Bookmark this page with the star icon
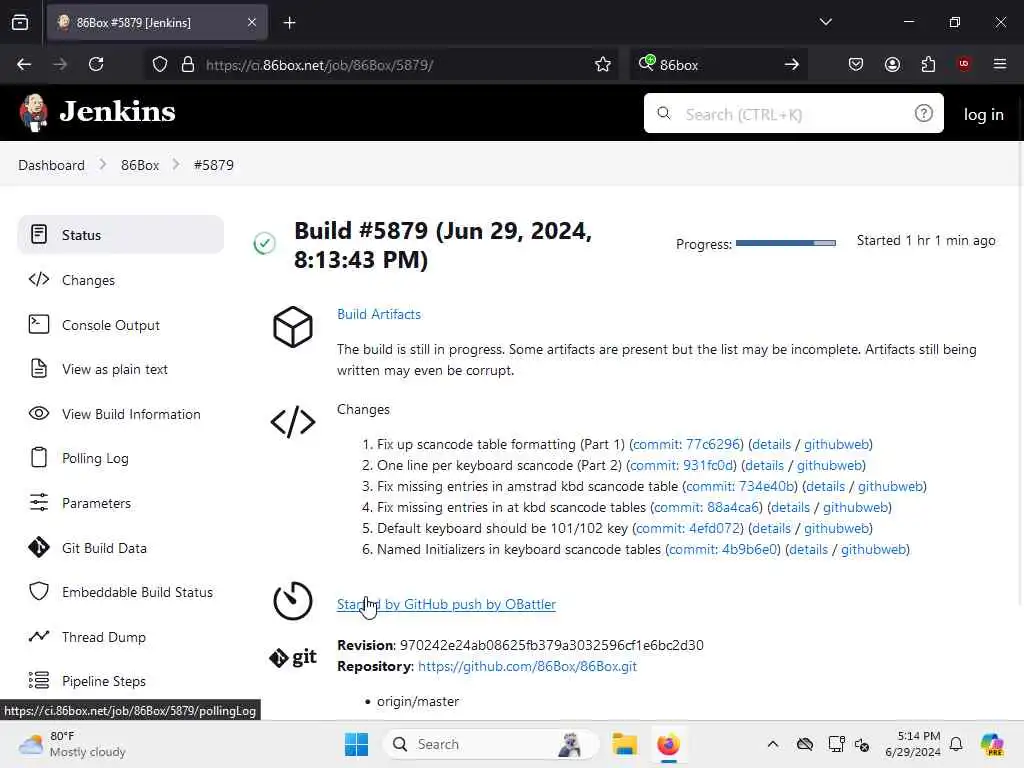 603,64
